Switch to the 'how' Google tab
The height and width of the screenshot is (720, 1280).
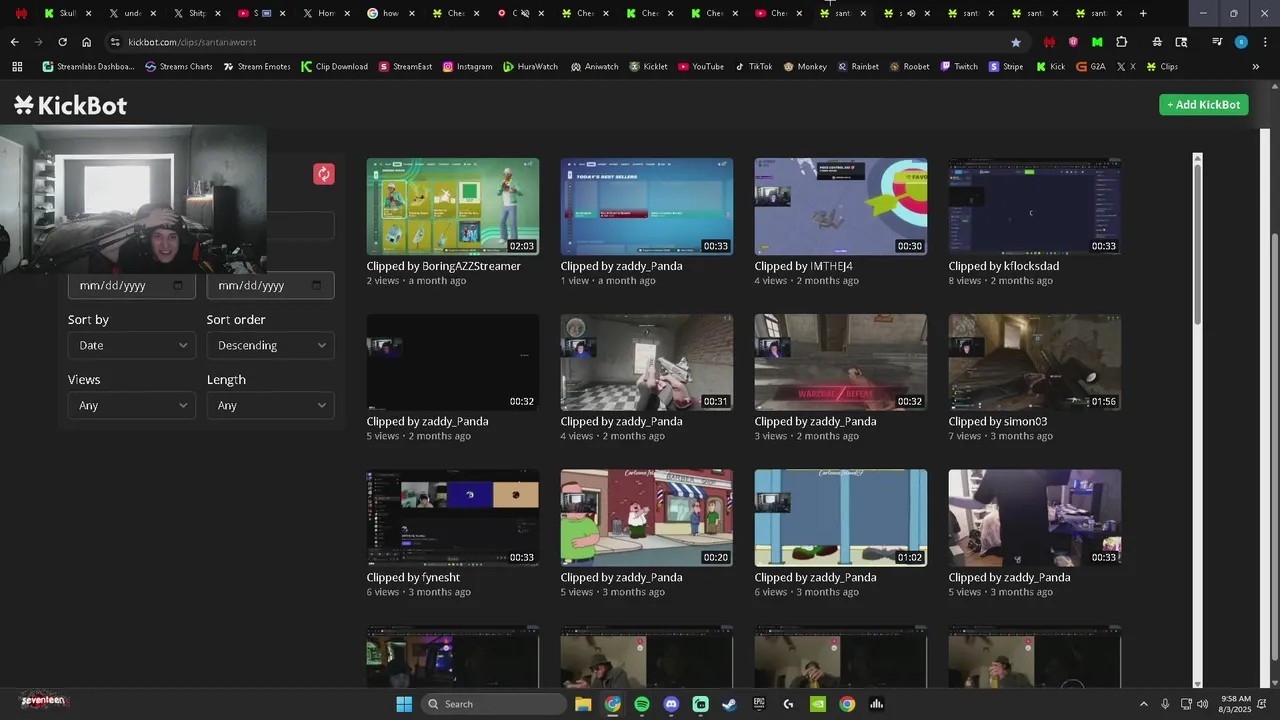[x=389, y=13]
